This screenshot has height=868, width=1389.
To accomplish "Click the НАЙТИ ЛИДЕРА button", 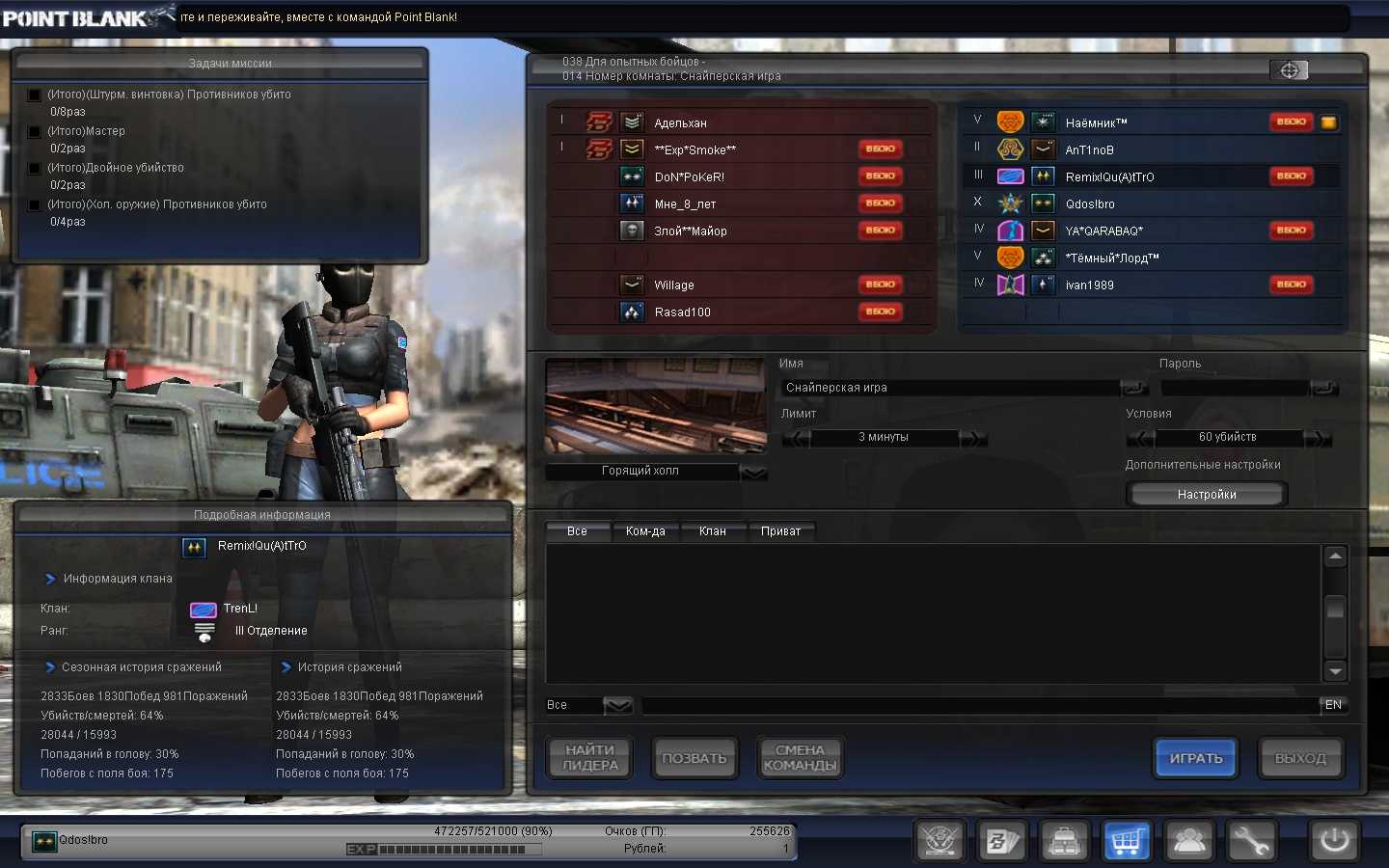I will (x=590, y=758).
